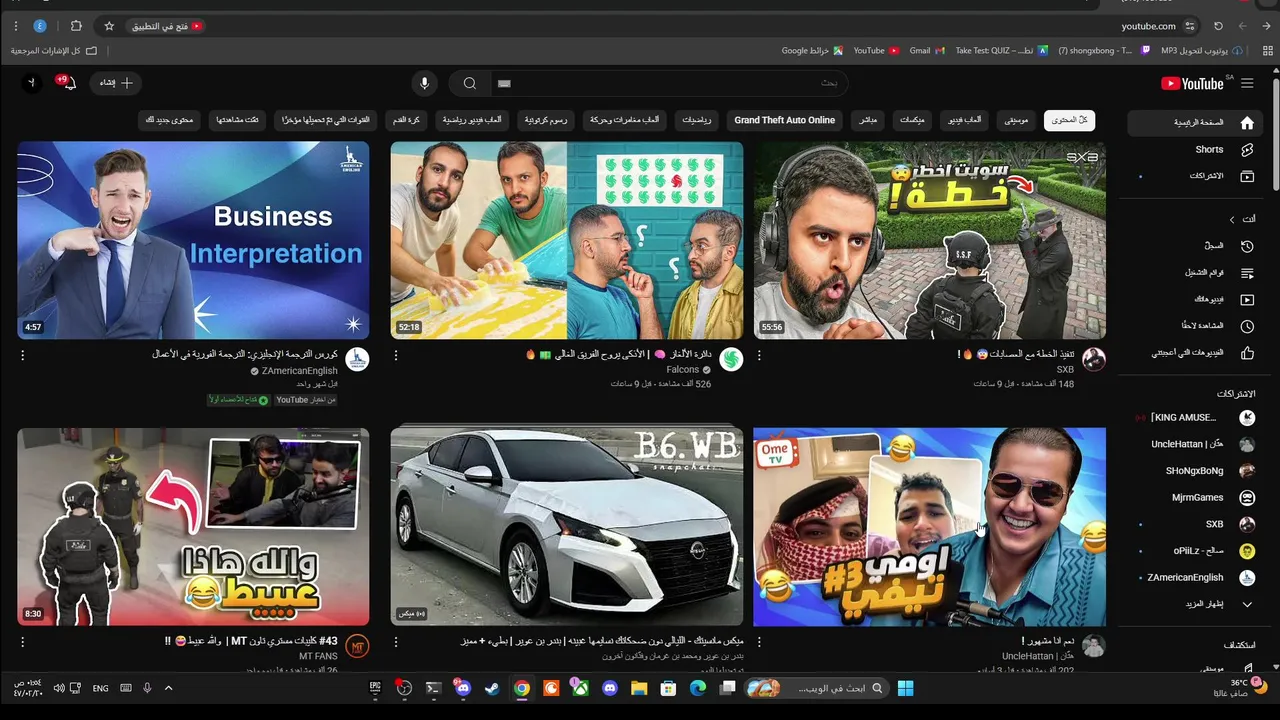Select the Music (موسيقى) filter chip
Viewport: 1280px width, 720px height.
[1016, 120]
